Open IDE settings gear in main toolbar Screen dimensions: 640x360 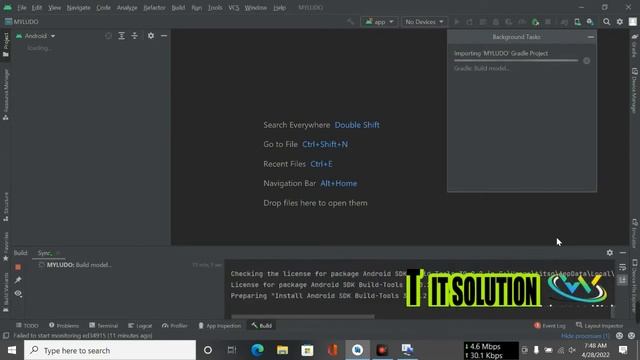pyautogui.click(x=620, y=22)
